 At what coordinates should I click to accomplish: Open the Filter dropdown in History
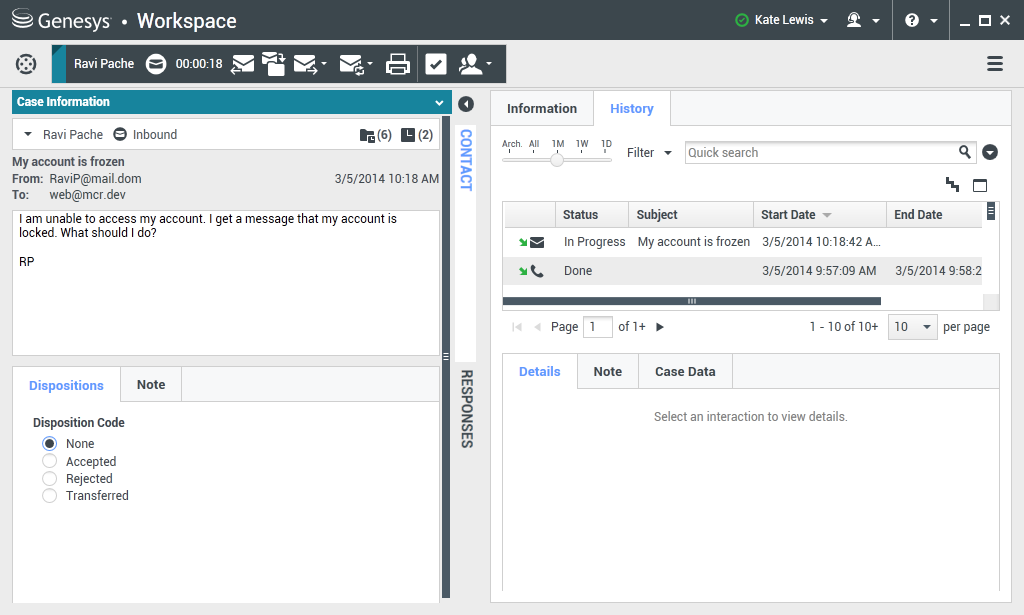649,153
